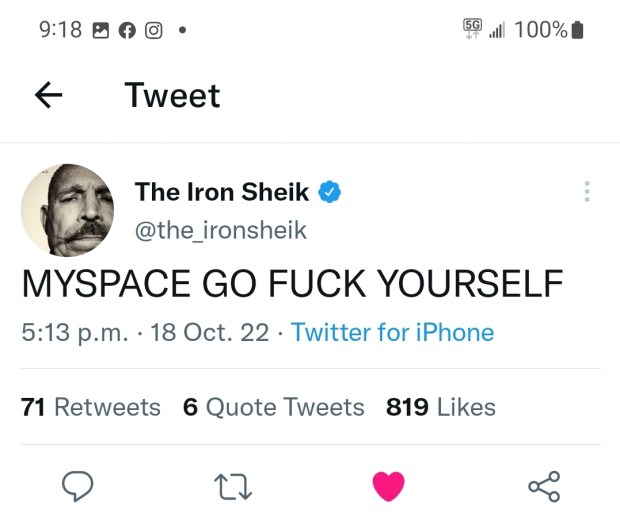Tap the Facebook notification icon in status bar
Image resolution: width=620 pixels, height=525 pixels.
[x=127, y=30]
